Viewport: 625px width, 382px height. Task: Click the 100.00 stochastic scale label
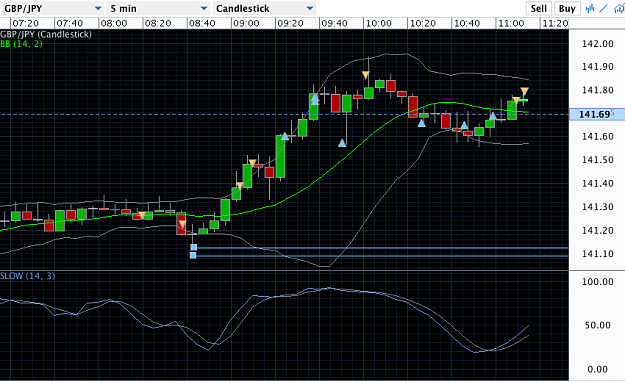click(x=597, y=282)
